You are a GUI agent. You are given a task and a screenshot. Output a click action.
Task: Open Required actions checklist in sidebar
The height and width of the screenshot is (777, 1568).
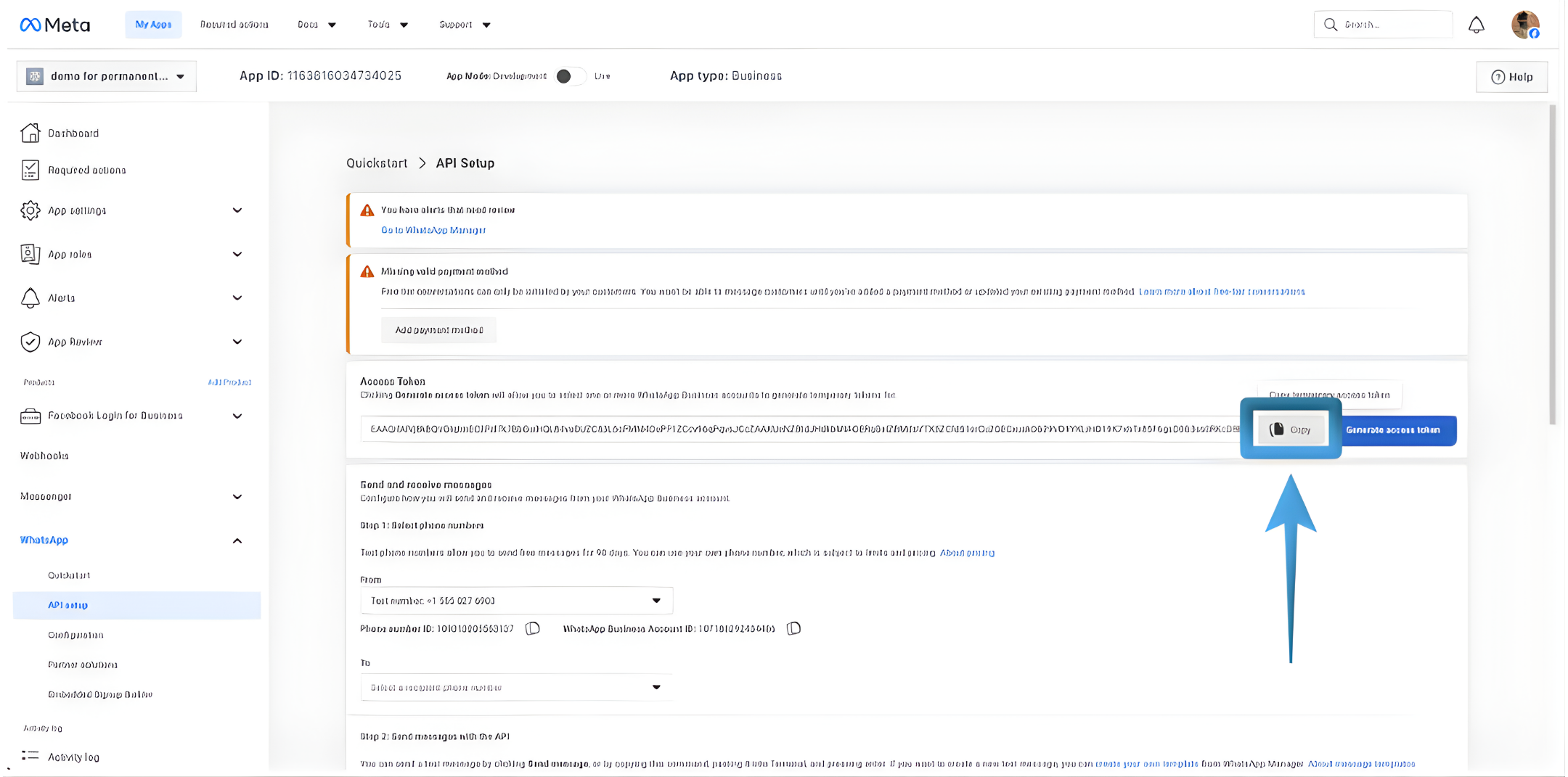pos(86,170)
